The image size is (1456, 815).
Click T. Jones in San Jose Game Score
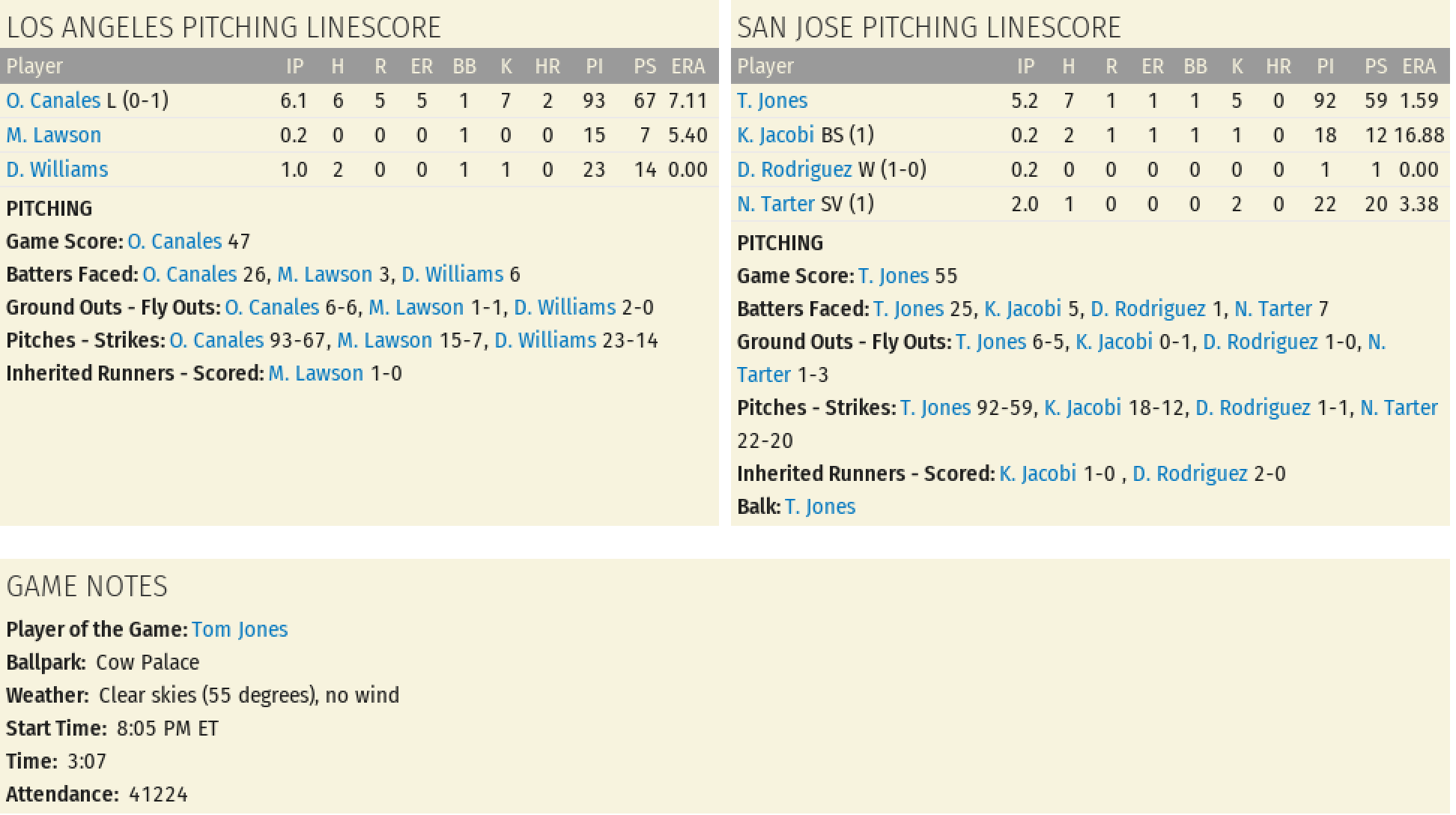894,276
